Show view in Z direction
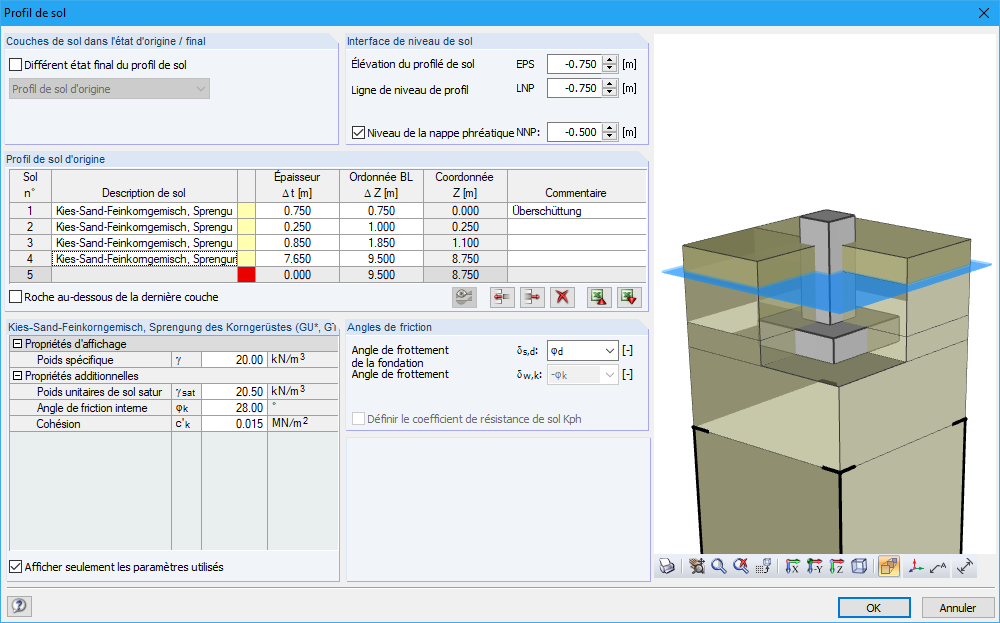 point(837,566)
